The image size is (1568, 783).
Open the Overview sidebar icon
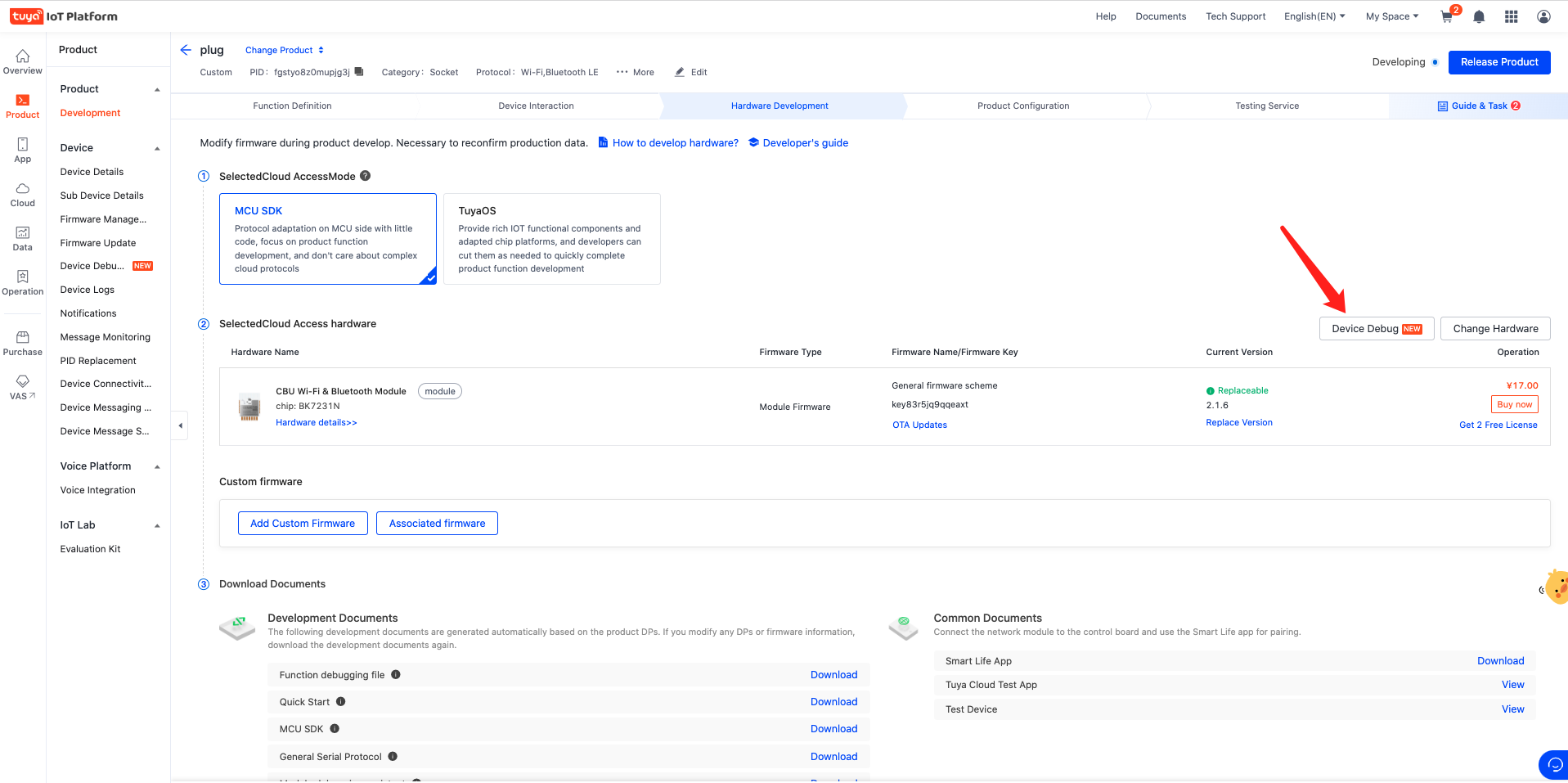point(23,61)
